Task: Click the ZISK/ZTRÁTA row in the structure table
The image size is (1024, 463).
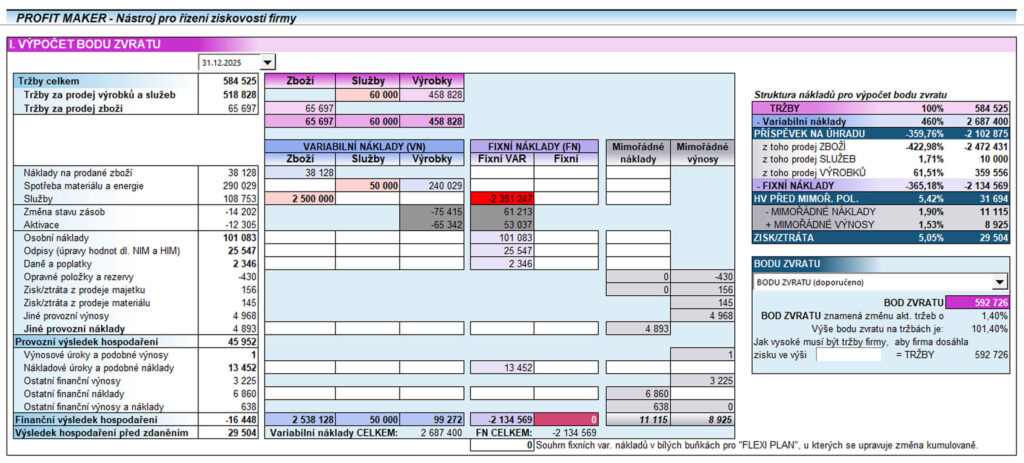Action: coord(785,237)
